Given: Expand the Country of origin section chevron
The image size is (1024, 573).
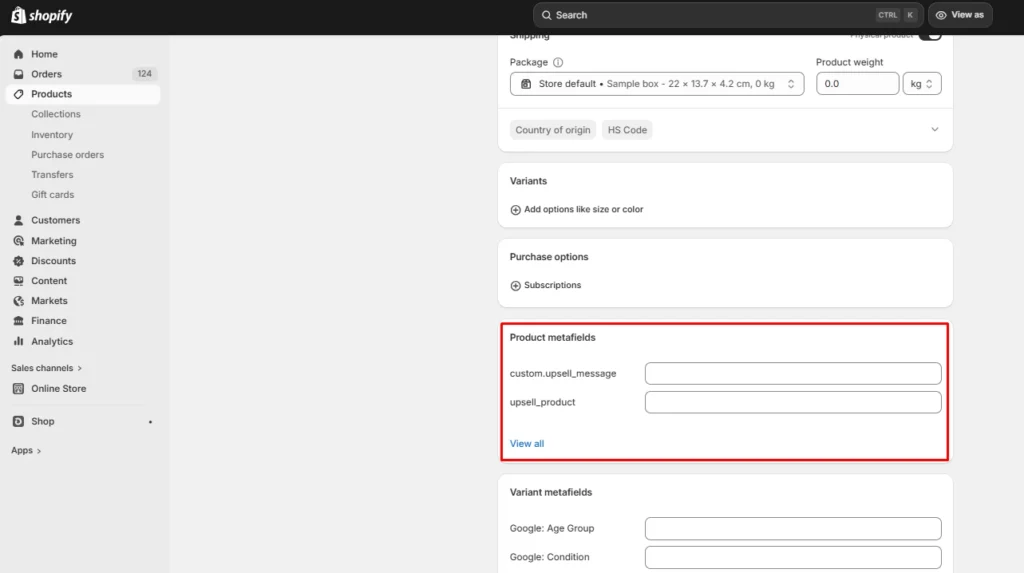Looking at the screenshot, I should click(x=935, y=130).
